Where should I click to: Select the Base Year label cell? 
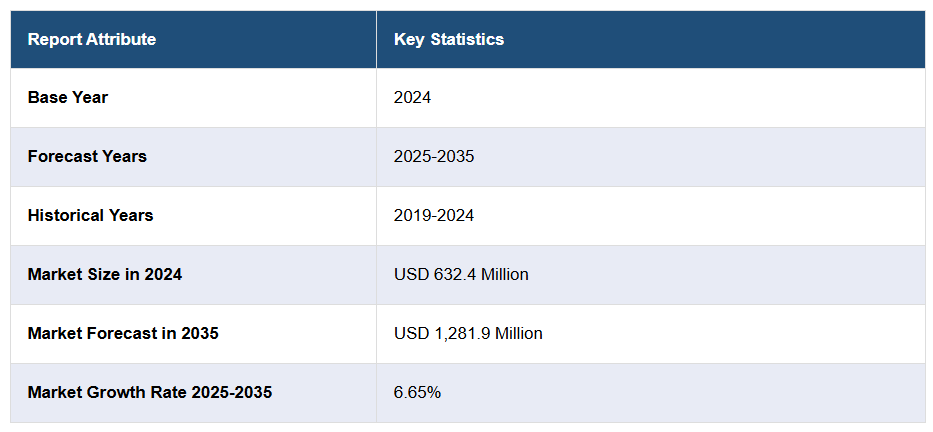coord(68,98)
